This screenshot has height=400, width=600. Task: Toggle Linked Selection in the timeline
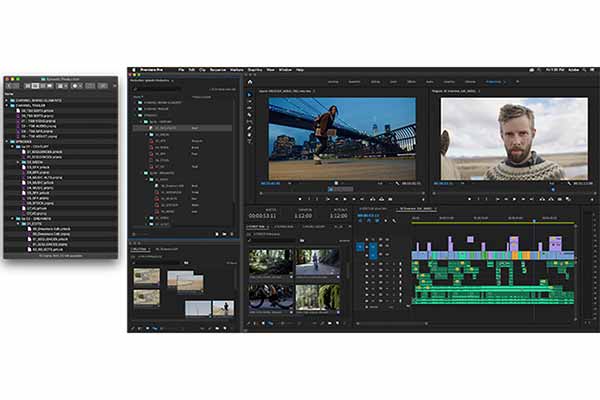pyautogui.click(x=377, y=221)
